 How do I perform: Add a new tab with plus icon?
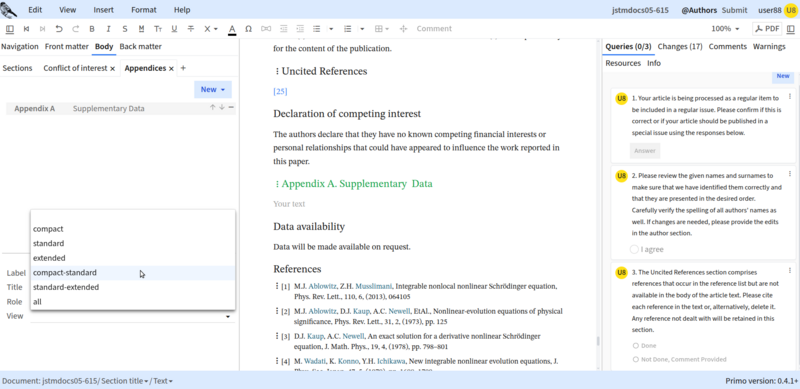(x=184, y=68)
